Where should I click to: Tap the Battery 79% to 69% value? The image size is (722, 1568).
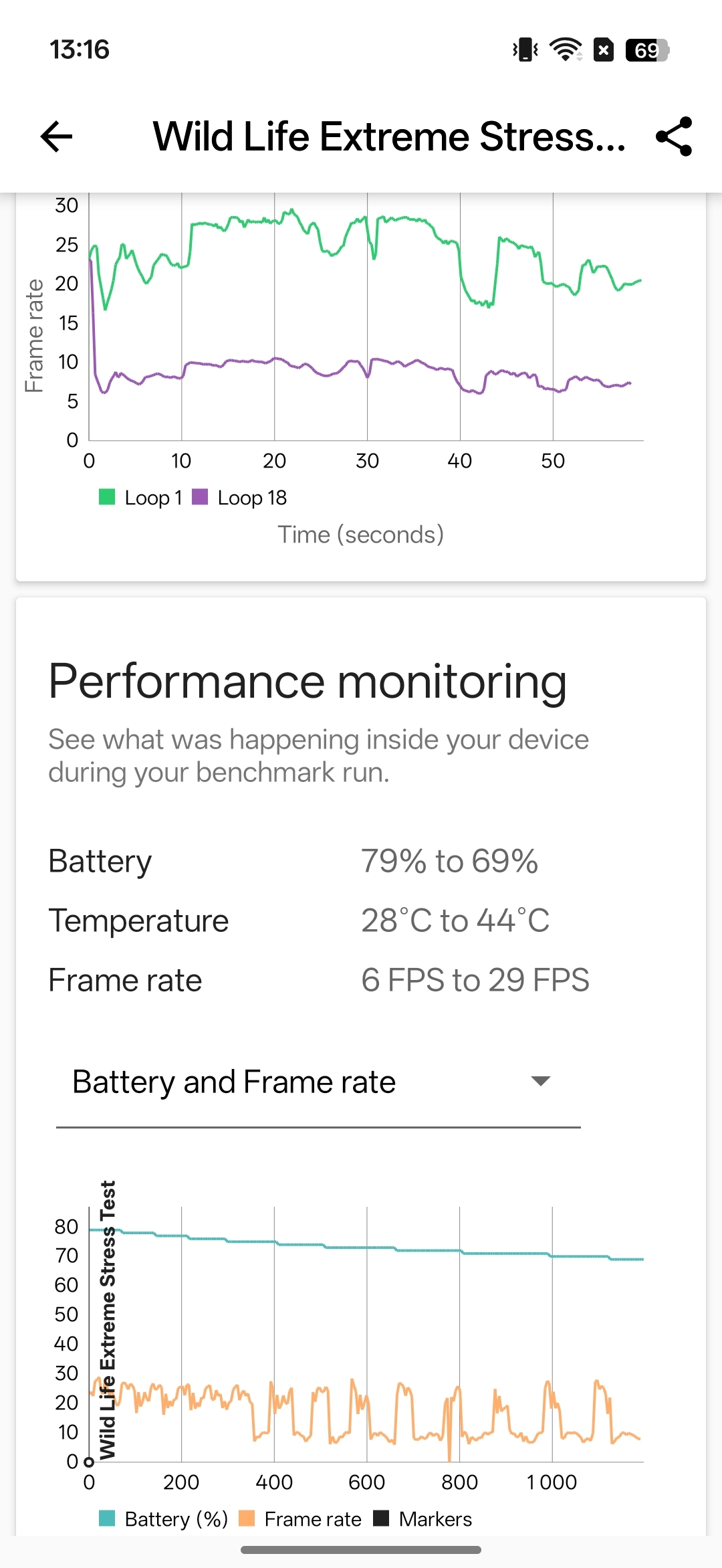449,861
